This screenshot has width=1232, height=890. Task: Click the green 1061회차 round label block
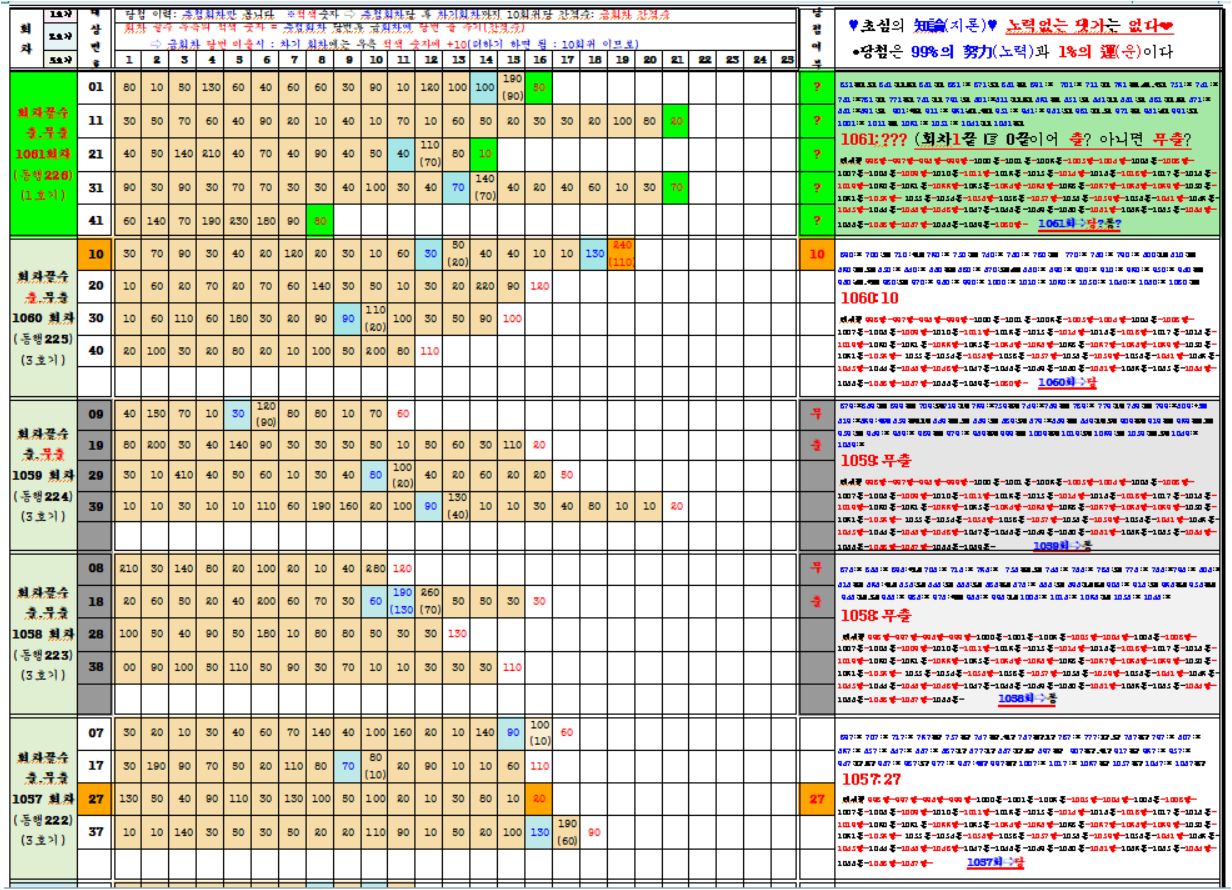pos(43,154)
